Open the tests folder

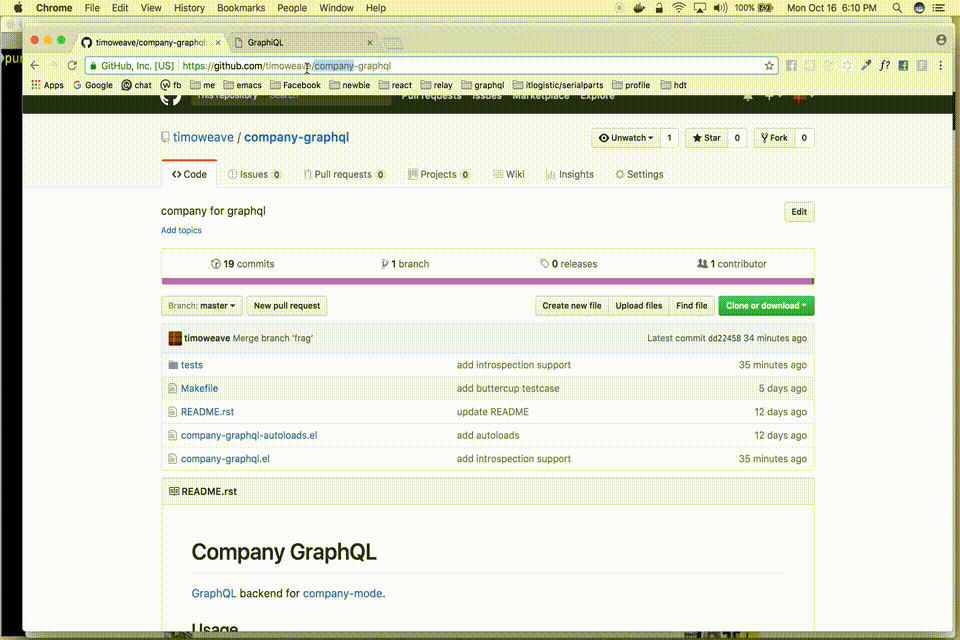click(x=192, y=364)
